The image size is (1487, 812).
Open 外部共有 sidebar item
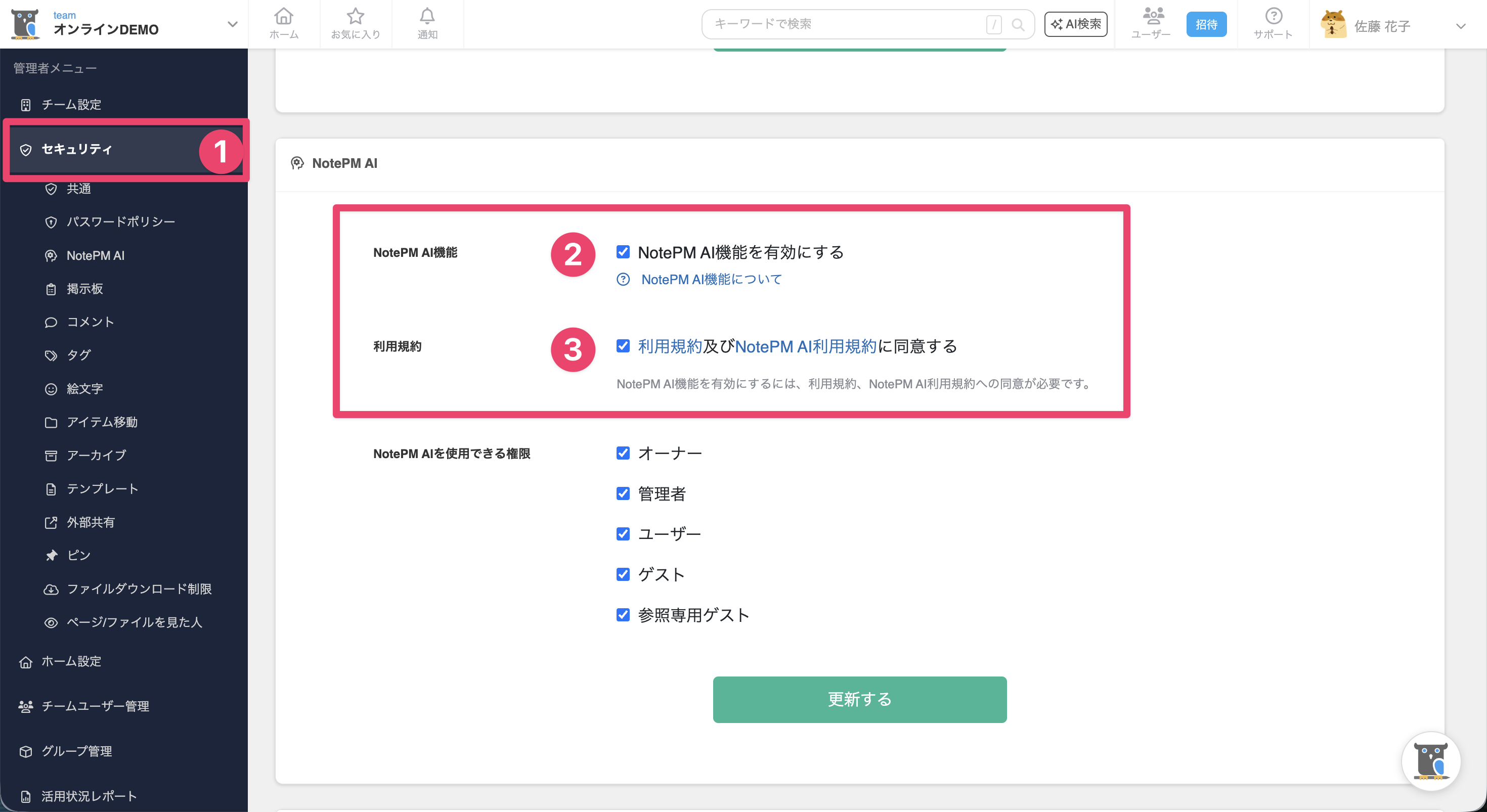point(90,522)
